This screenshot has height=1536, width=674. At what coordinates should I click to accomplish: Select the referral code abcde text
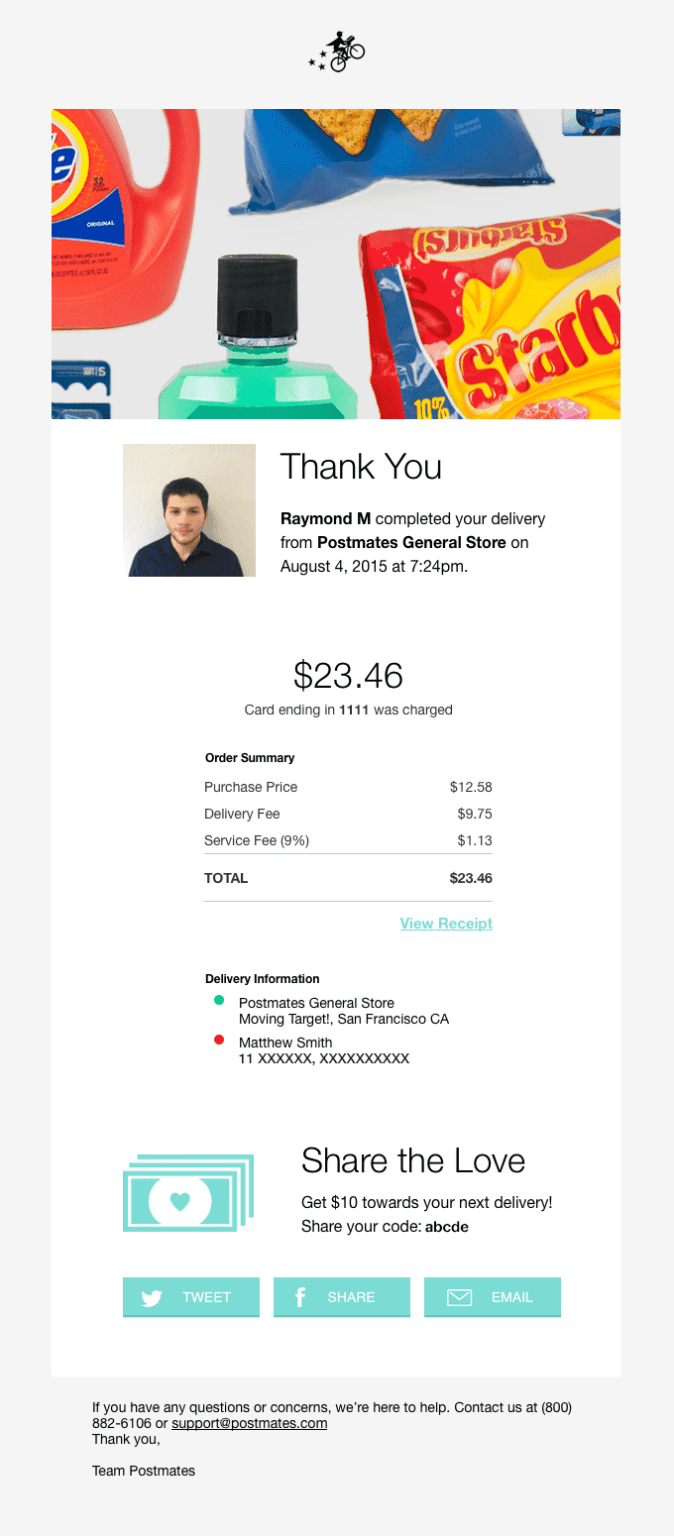pos(446,1226)
